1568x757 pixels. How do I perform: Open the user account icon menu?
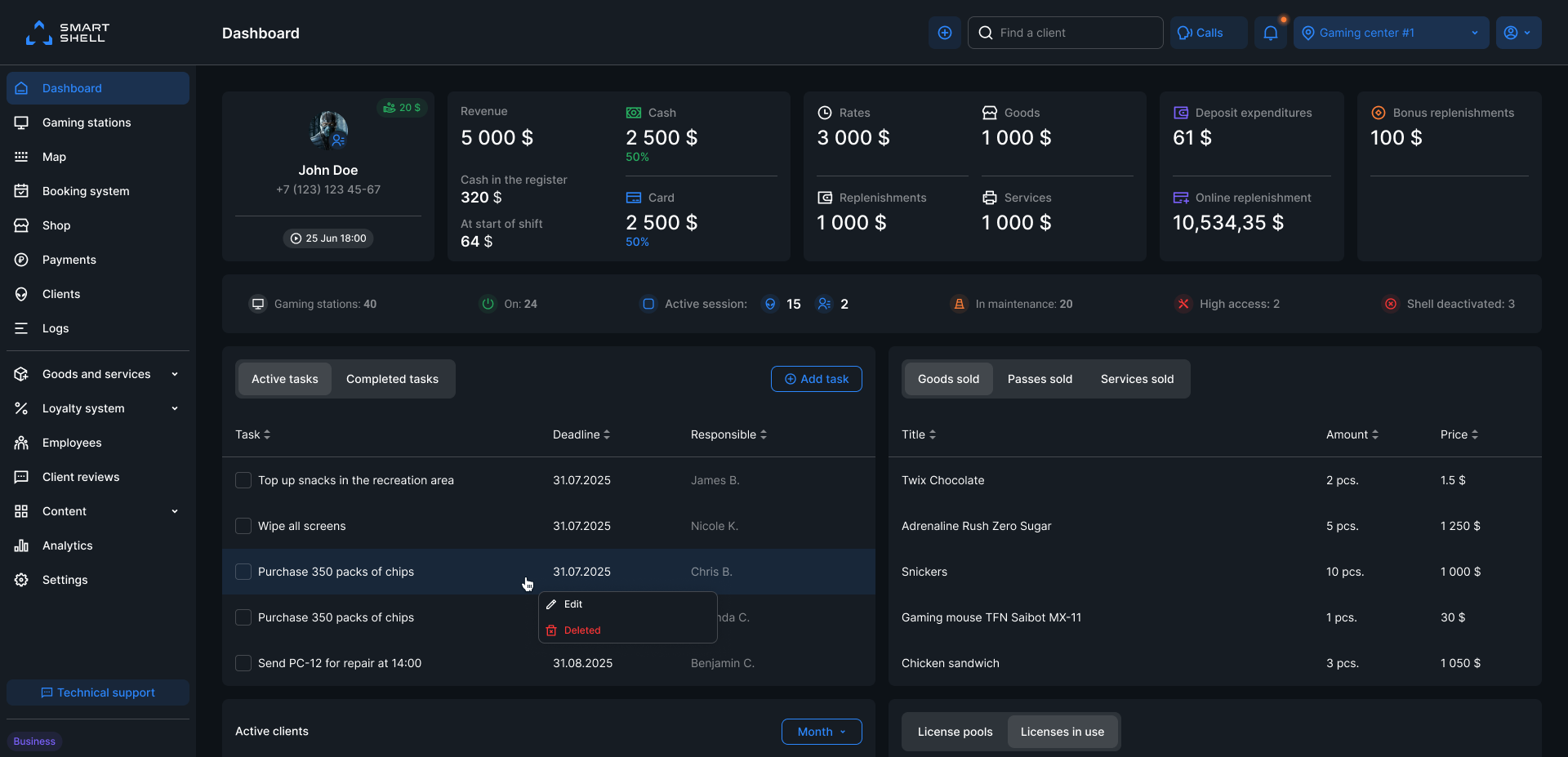click(x=1517, y=33)
